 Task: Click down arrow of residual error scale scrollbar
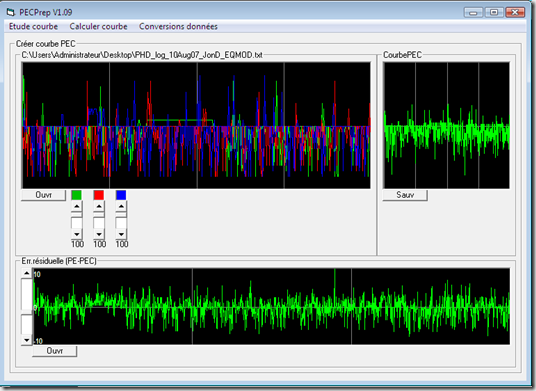pyautogui.click(x=27, y=340)
